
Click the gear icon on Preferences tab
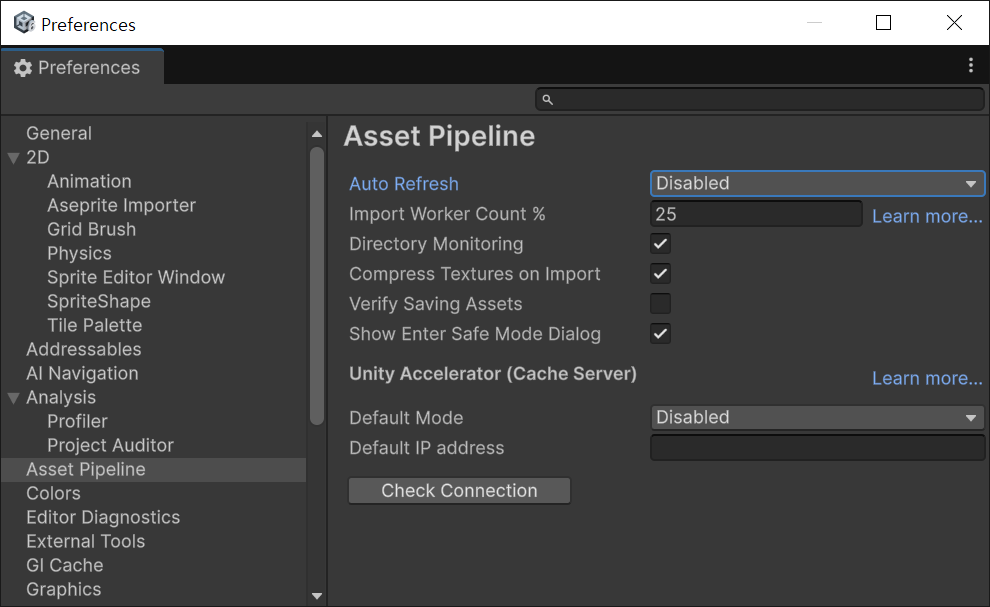click(x=23, y=68)
